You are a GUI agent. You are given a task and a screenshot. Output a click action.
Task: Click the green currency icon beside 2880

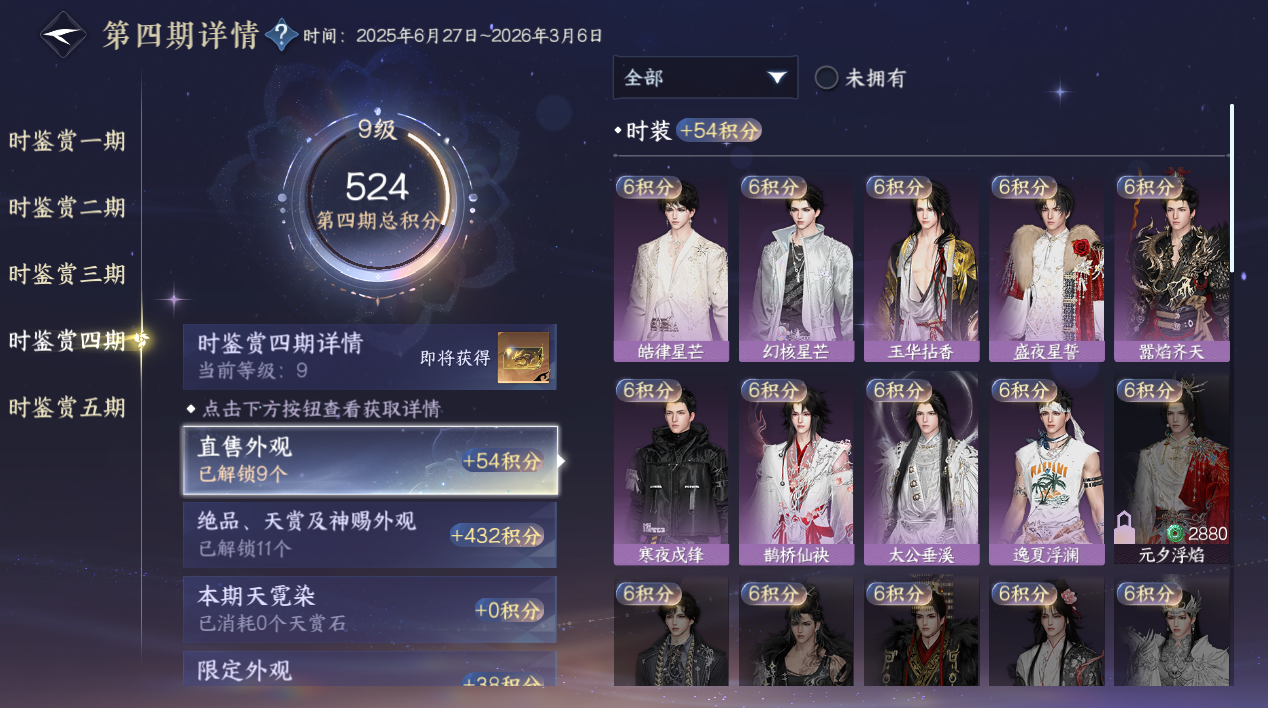tap(1174, 534)
